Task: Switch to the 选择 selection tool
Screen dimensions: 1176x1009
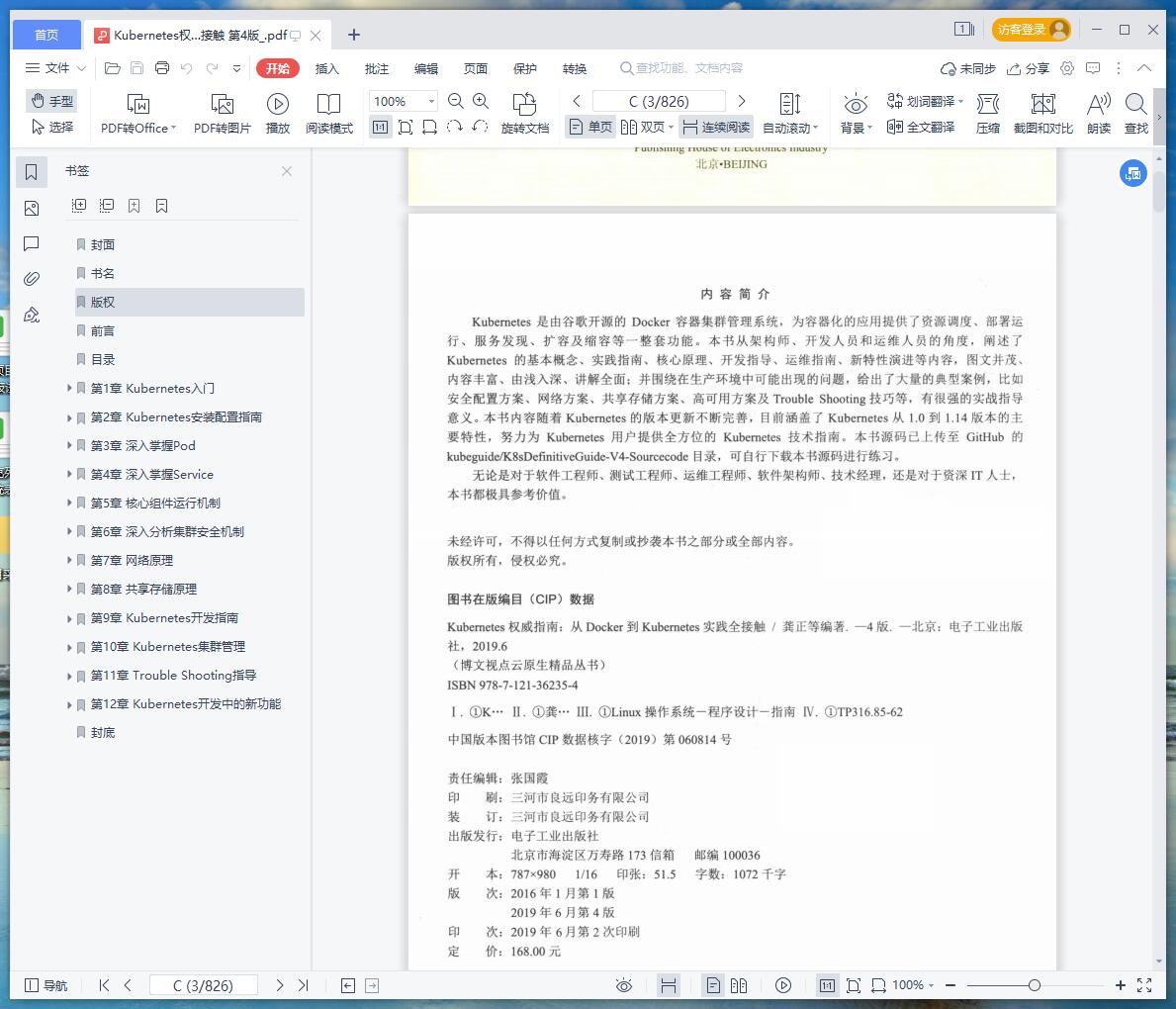Action: [51, 128]
